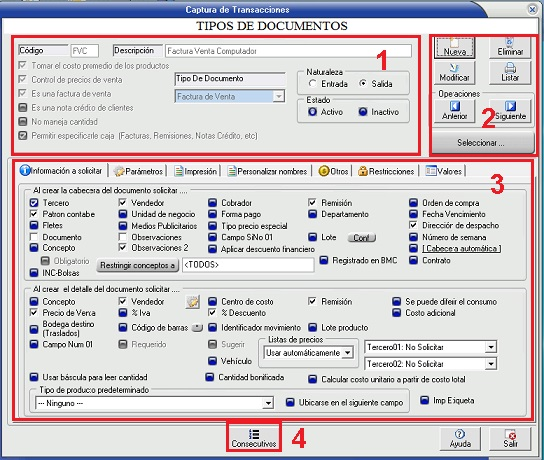Screen dimensions: 544x460
Task: Toggle Tomar el costo promedio checkbox
Action: click(x=23, y=65)
